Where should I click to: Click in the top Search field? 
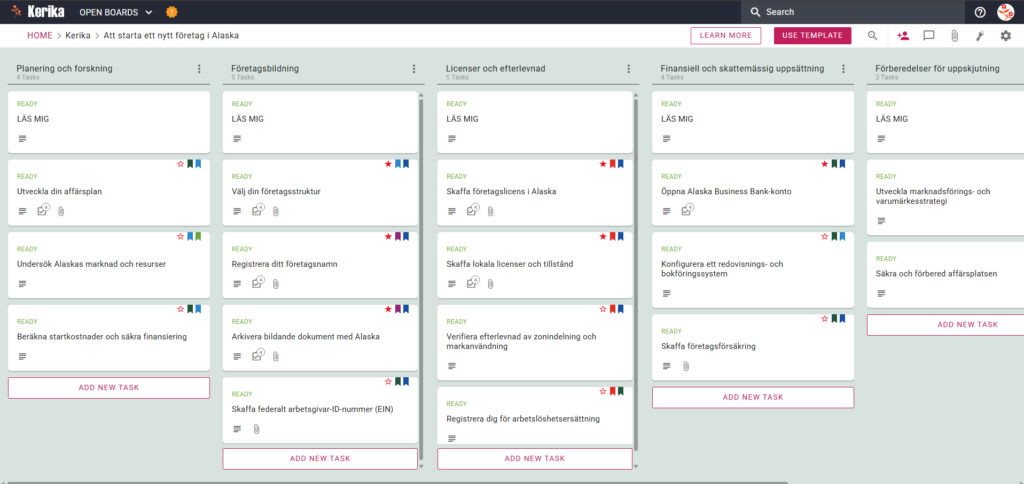(852, 12)
